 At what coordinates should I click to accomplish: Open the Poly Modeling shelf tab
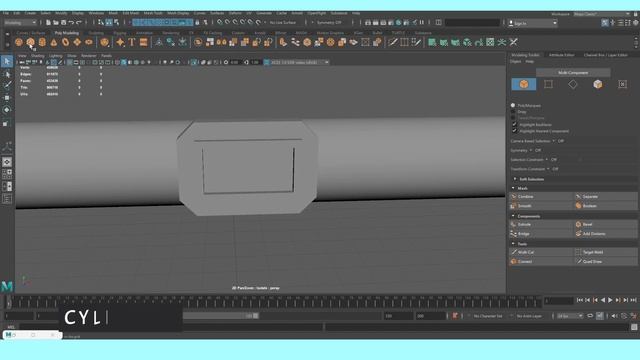pyautogui.click(x=67, y=33)
